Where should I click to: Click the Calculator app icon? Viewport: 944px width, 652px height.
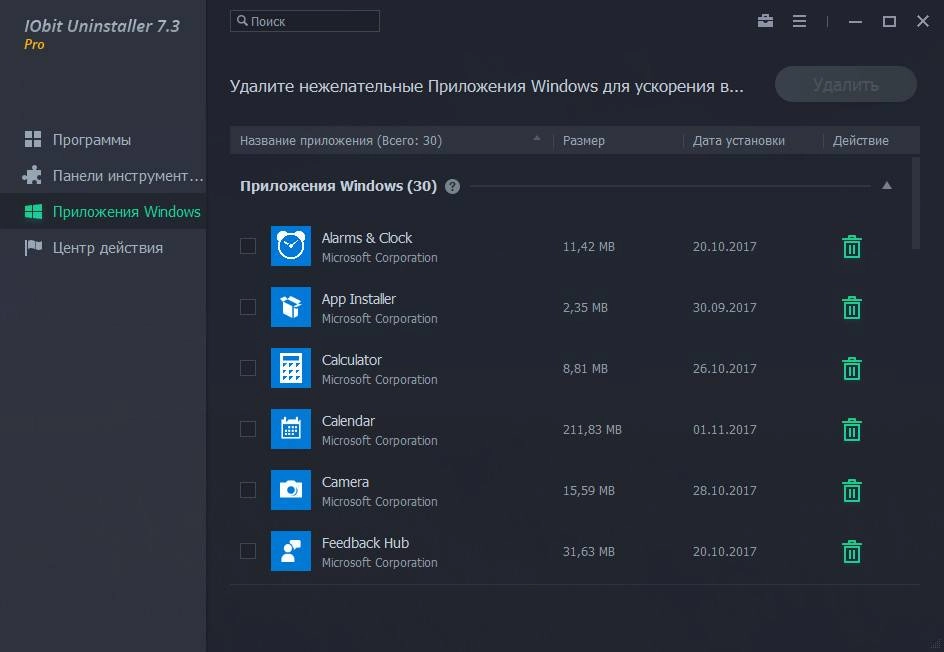point(291,368)
